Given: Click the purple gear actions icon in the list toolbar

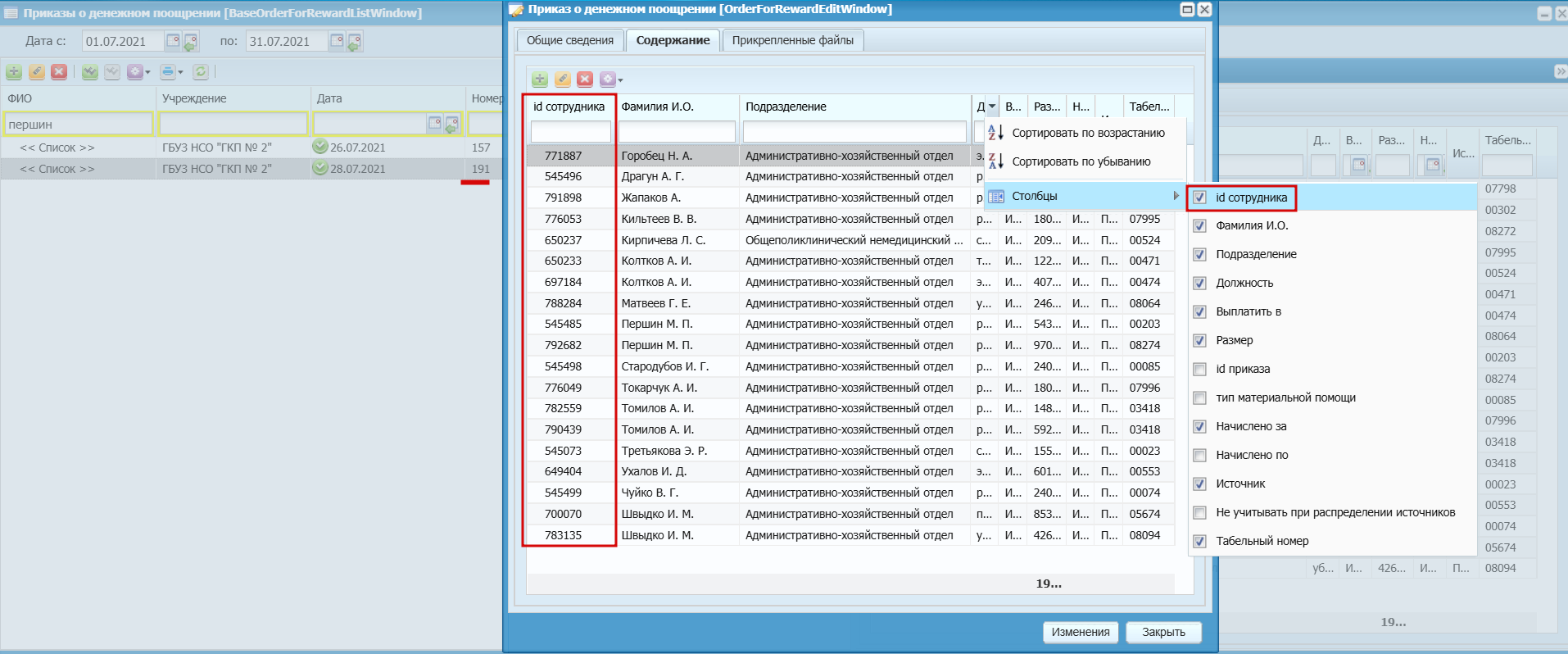Looking at the screenshot, I should [x=135, y=72].
